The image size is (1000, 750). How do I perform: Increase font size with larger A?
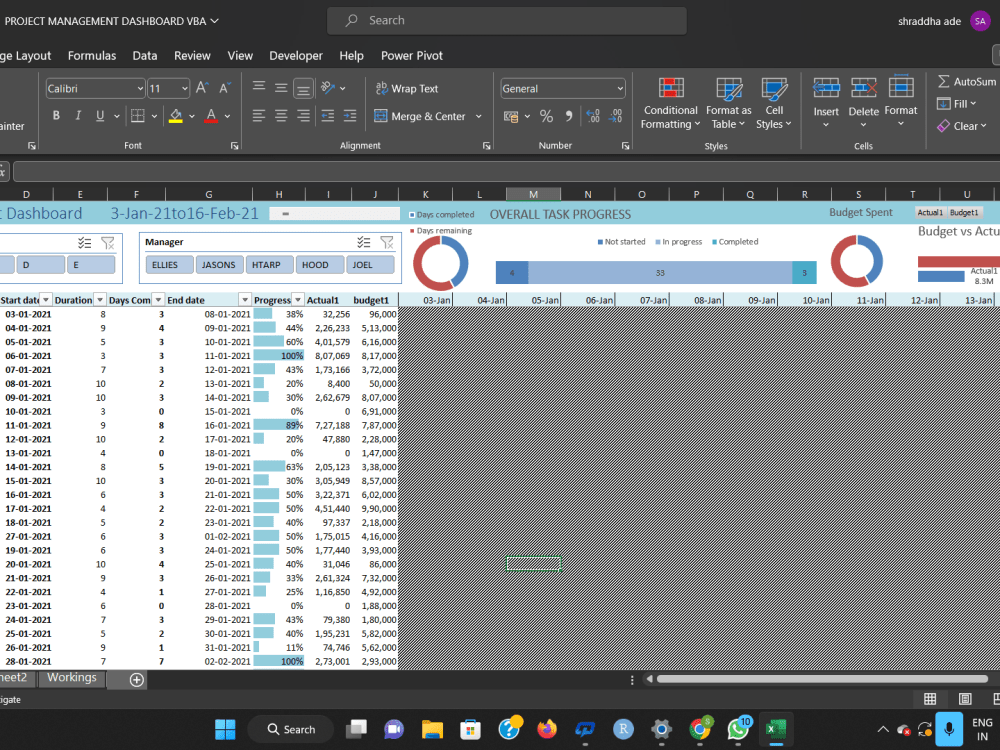[x=202, y=88]
